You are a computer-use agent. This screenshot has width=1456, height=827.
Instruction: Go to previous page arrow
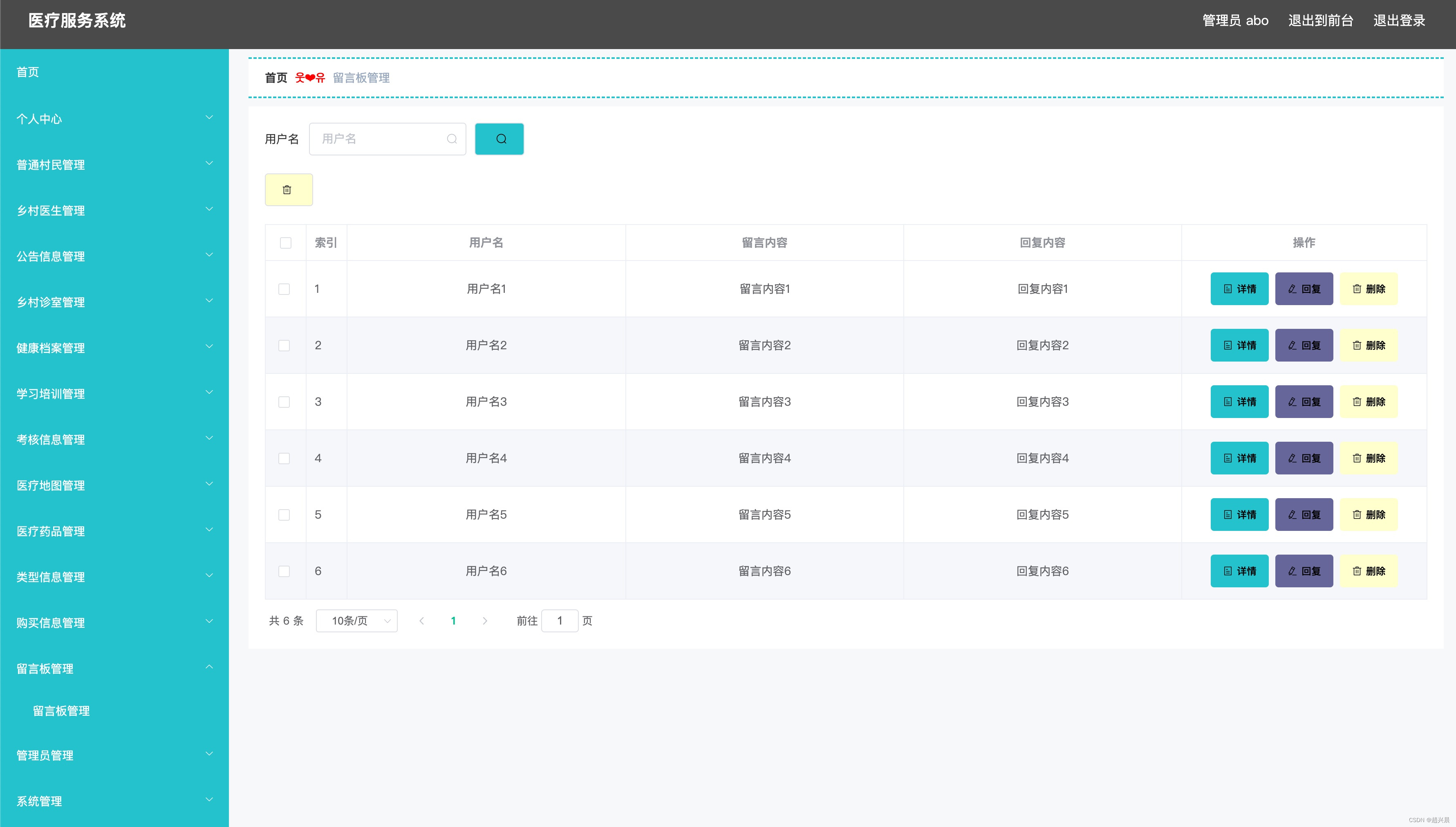click(421, 621)
